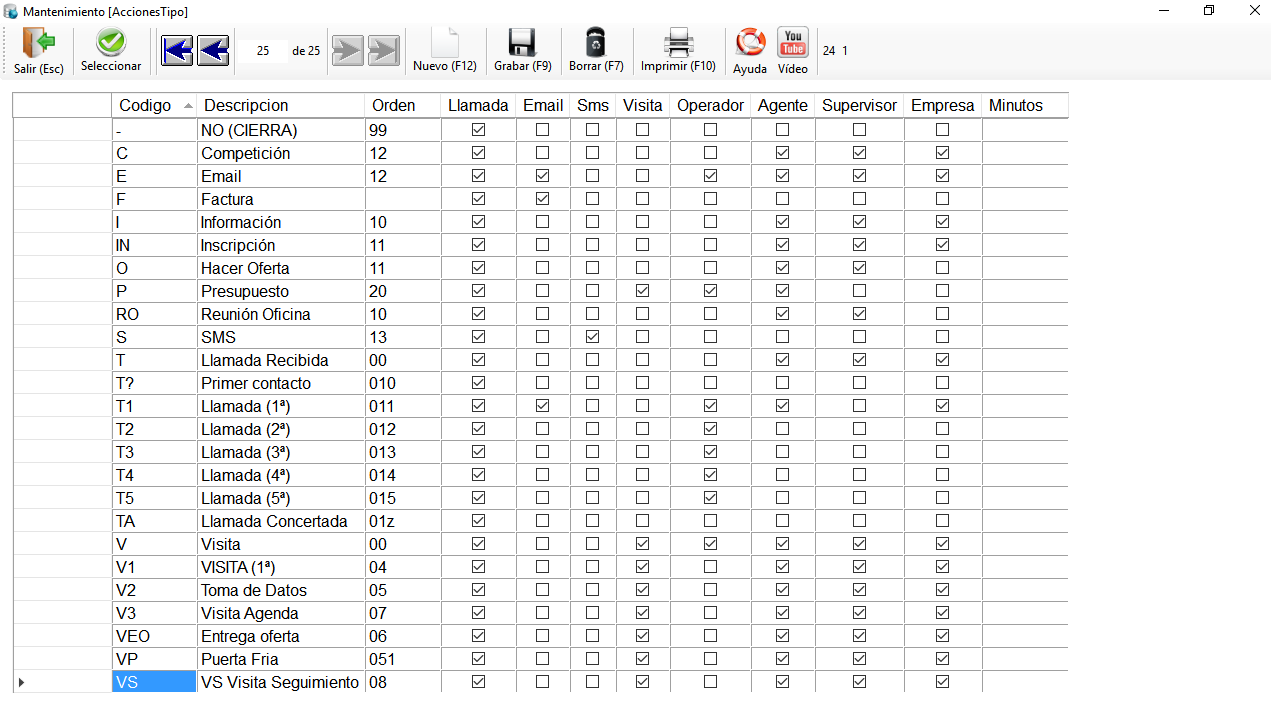Toggle Operador checkbox for Llamada (3ª) row
1271x707 pixels.
(x=710, y=452)
